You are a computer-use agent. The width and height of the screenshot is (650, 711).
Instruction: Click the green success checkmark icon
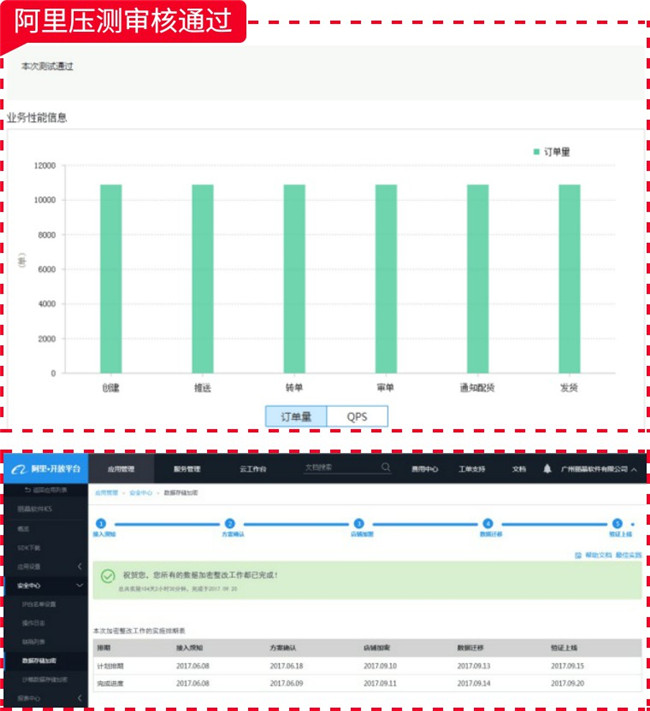(108, 576)
